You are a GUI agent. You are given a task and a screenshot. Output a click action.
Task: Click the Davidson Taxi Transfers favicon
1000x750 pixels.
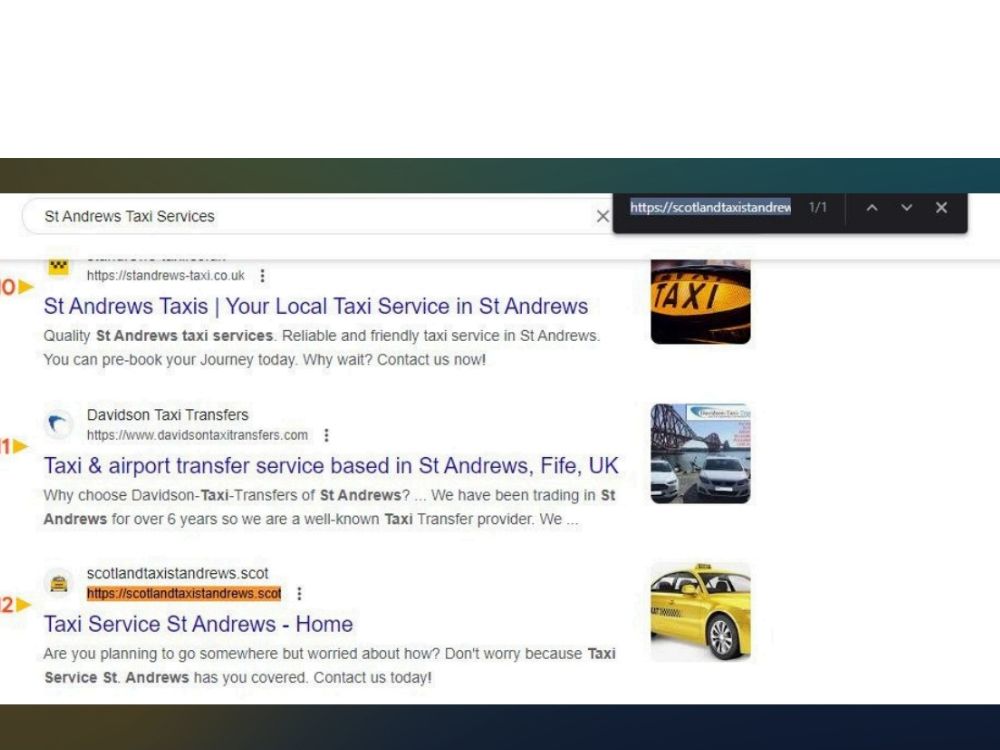coord(59,424)
